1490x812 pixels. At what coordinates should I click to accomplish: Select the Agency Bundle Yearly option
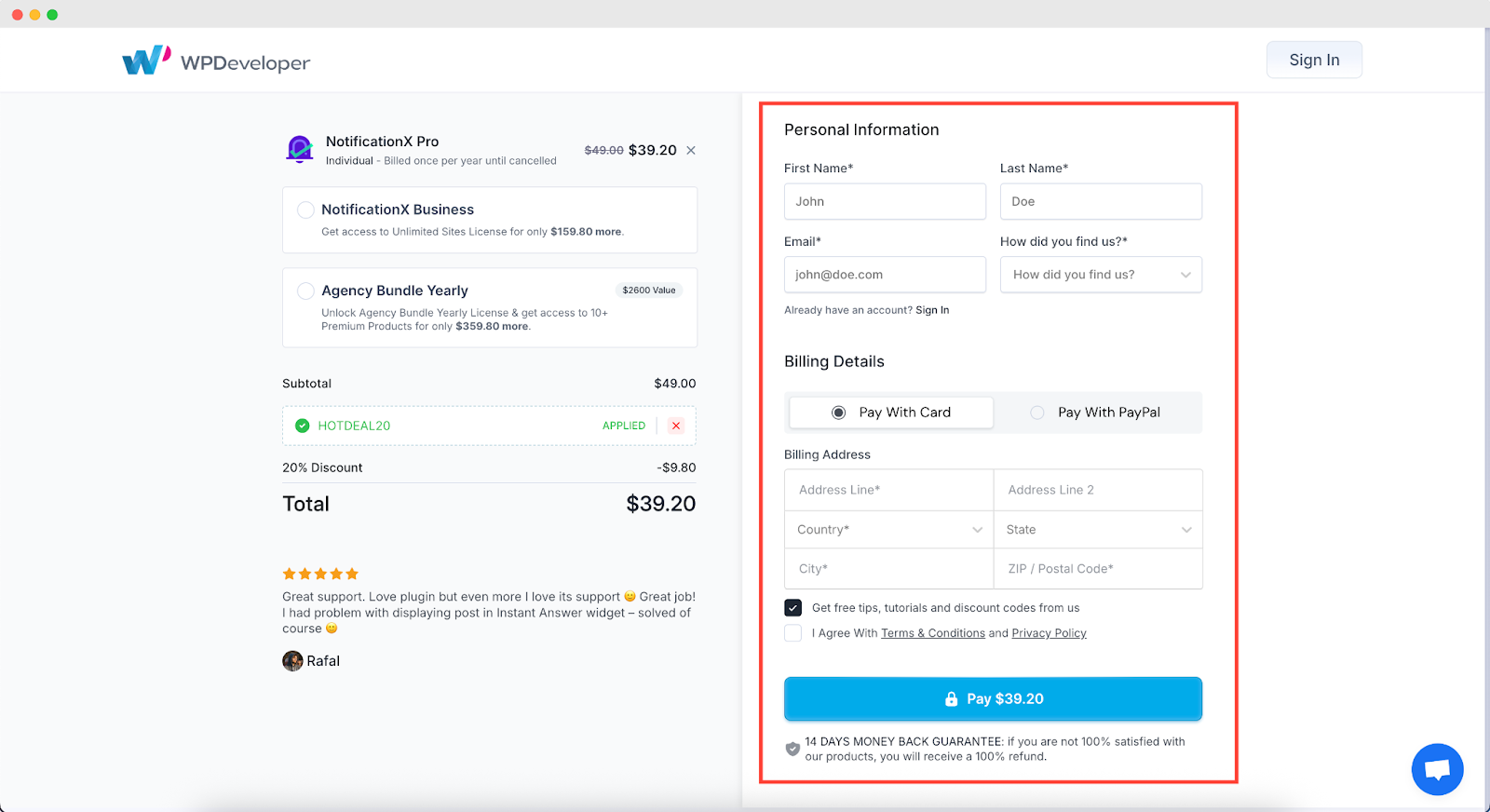(x=305, y=291)
